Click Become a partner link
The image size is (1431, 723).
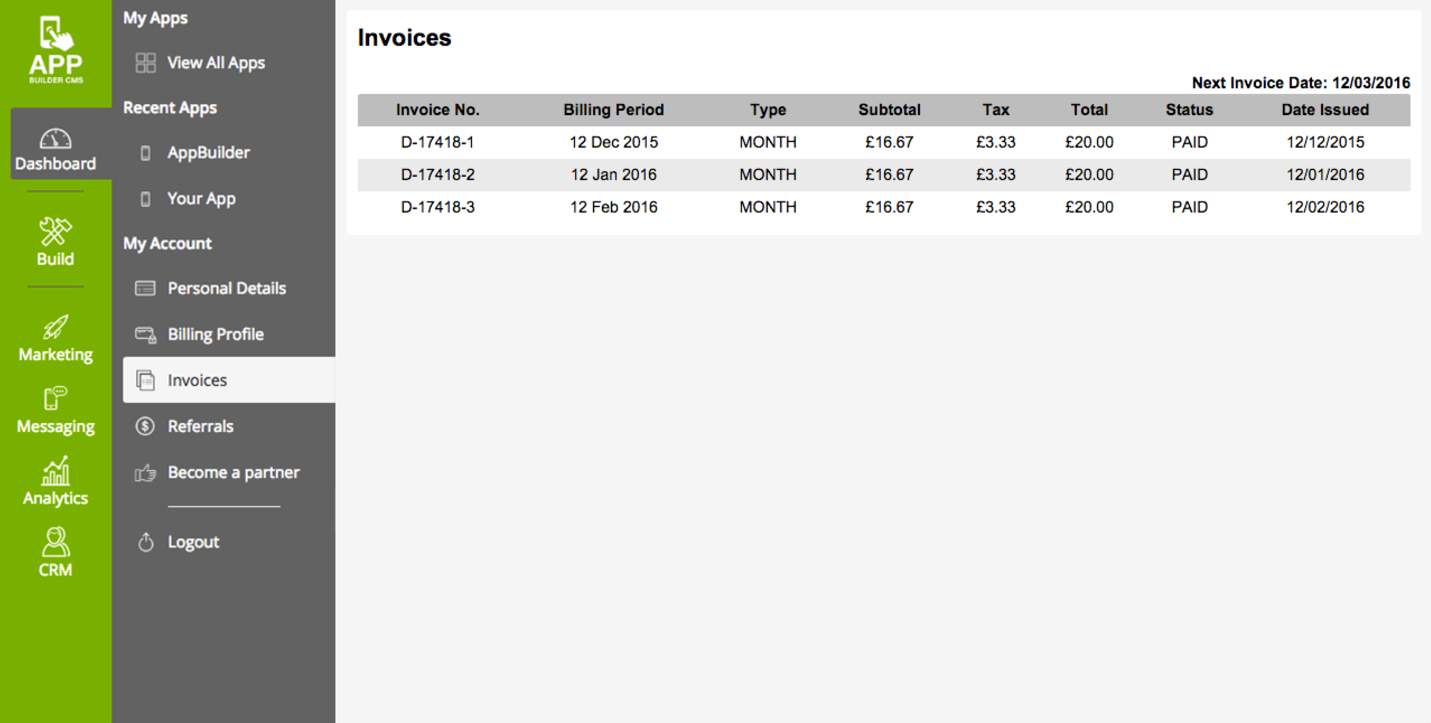point(233,472)
